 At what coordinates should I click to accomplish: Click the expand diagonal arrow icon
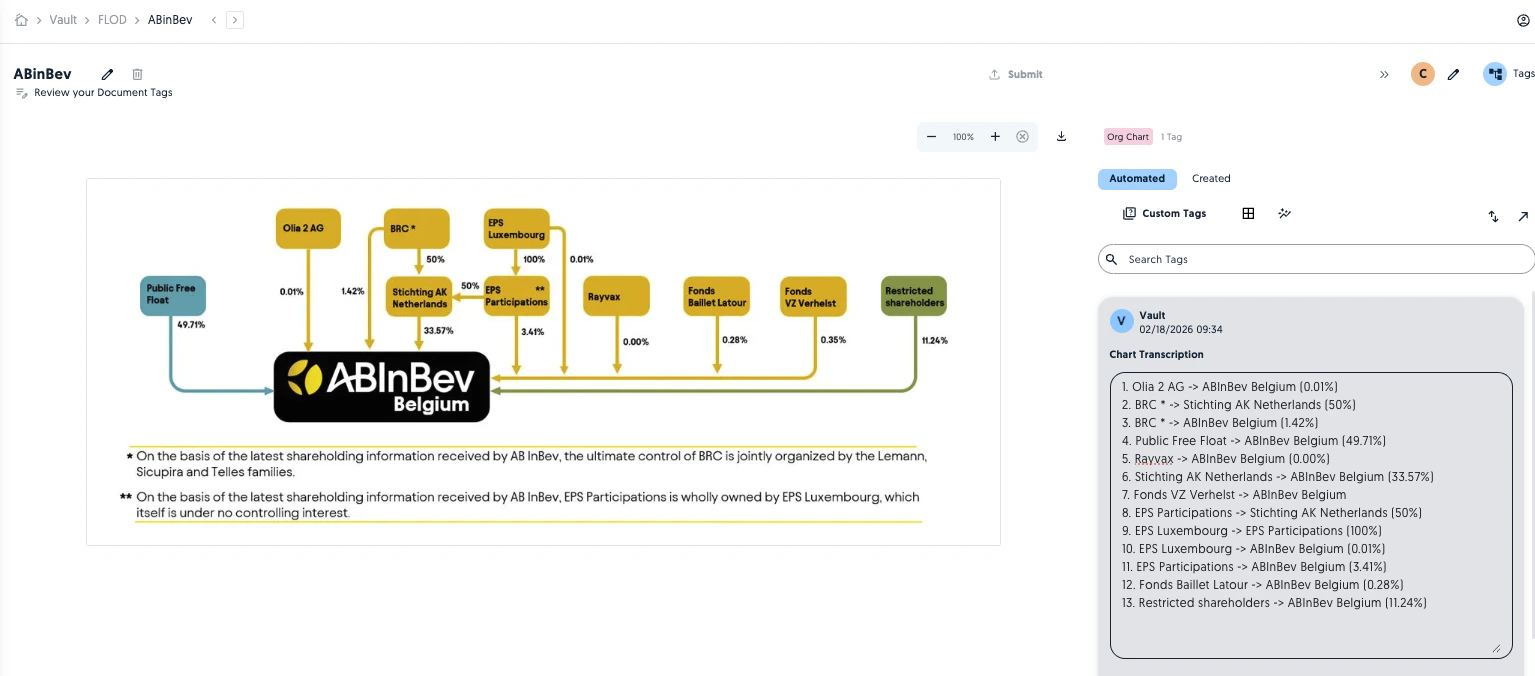tap(1523, 216)
